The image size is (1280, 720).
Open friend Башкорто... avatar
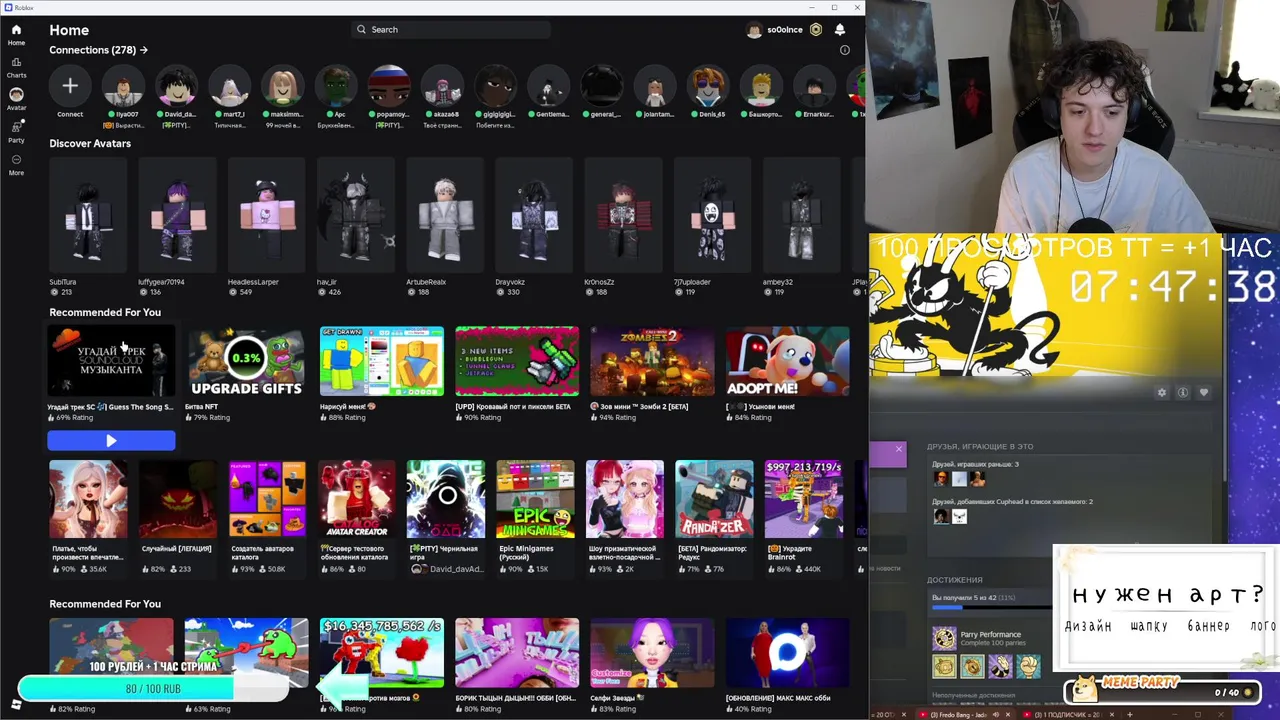tap(761, 87)
